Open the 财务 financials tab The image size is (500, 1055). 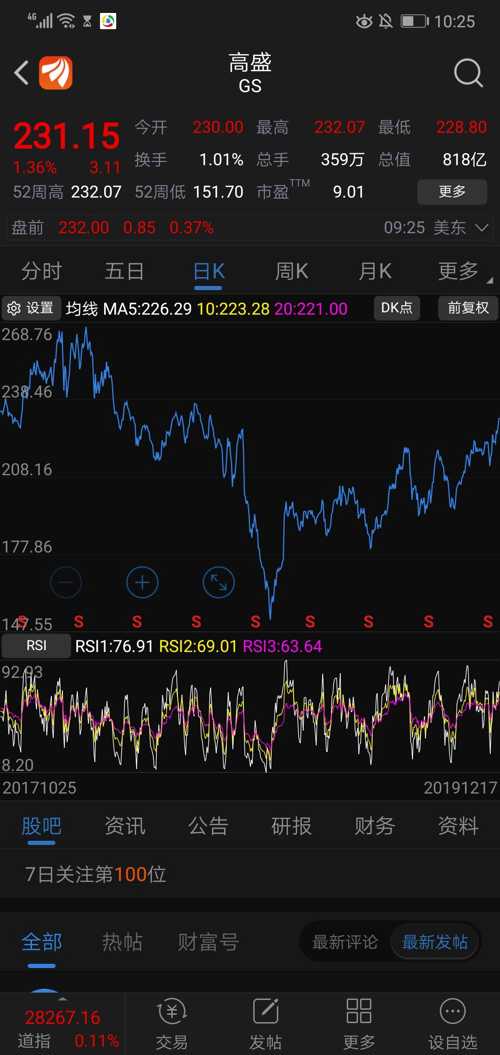[x=375, y=826]
